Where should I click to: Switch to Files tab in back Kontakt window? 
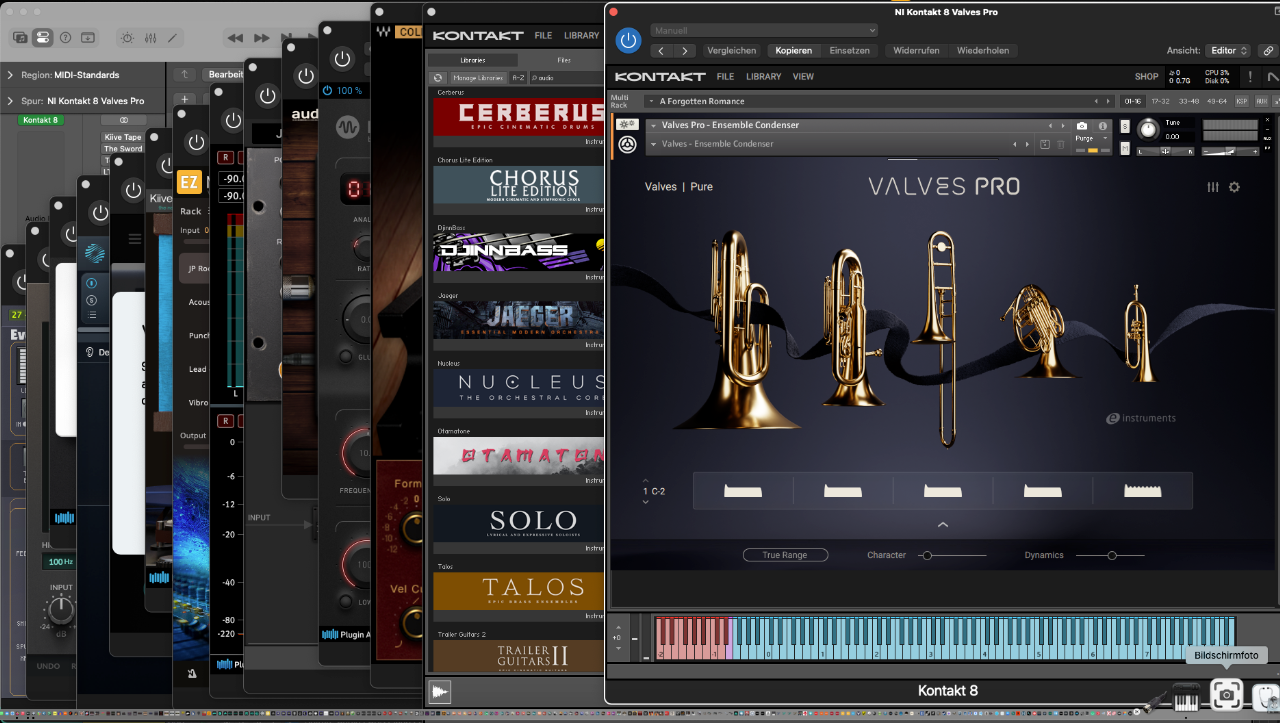coord(564,60)
